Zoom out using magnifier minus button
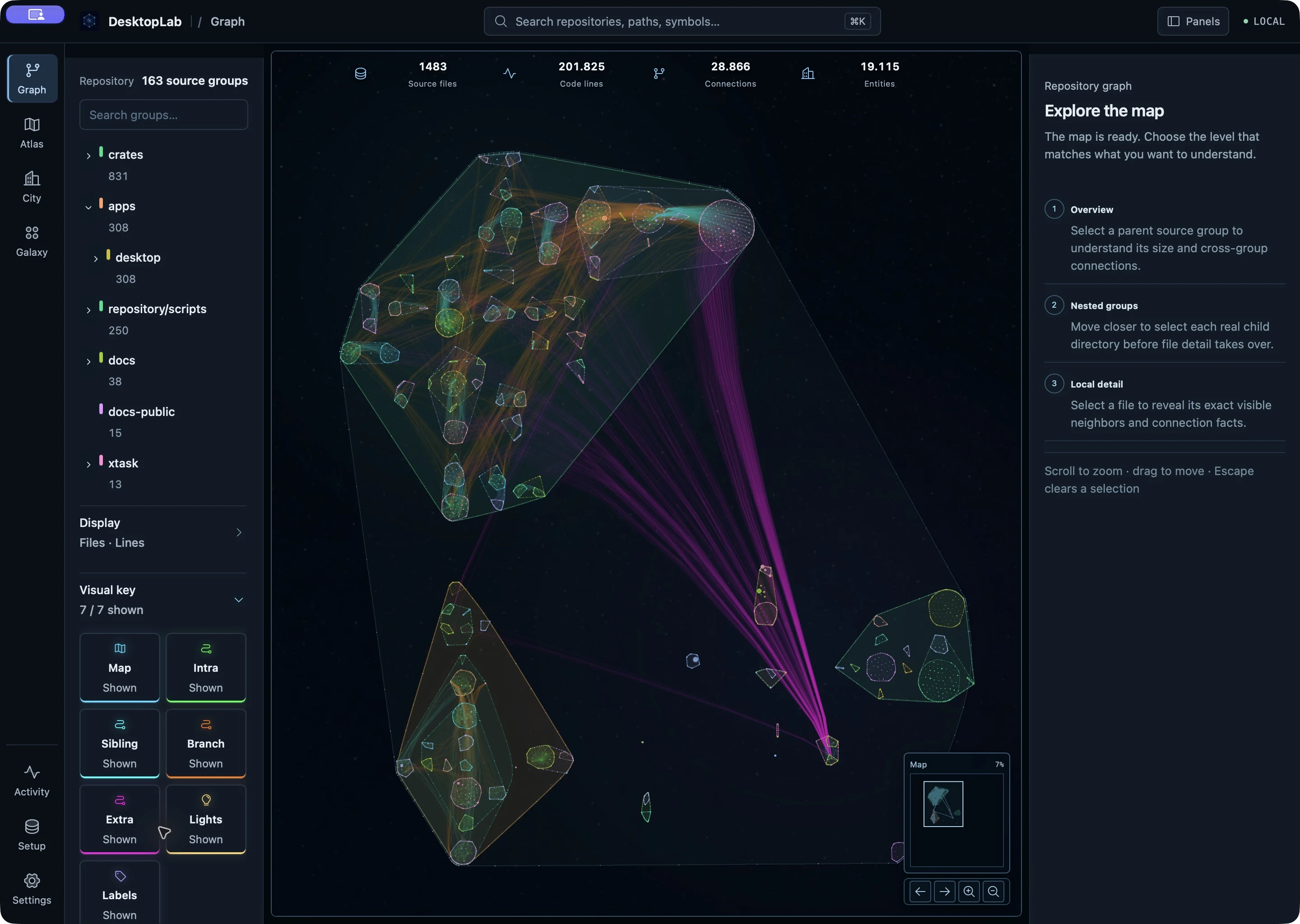The height and width of the screenshot is (924, 1300). pos(993,891)
